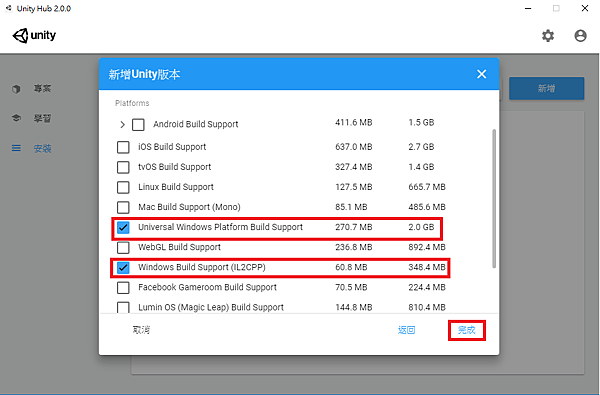Viewport: 600px width, 395px height.
Task: Click the 2.7 GB size for iOS
Action: pos(421,147)
